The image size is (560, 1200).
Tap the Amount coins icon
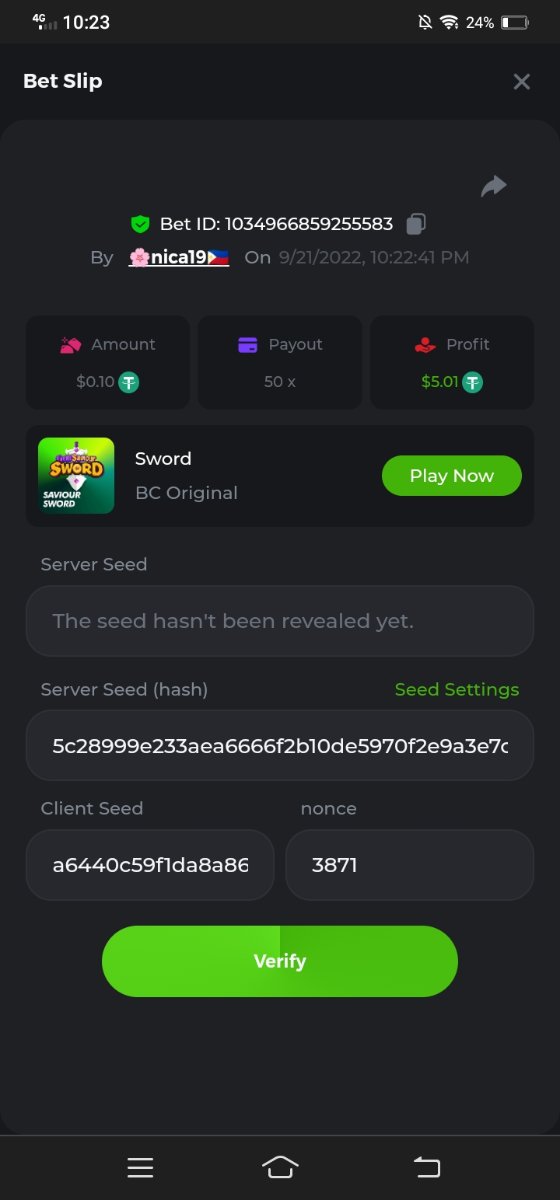pos(70,345)
